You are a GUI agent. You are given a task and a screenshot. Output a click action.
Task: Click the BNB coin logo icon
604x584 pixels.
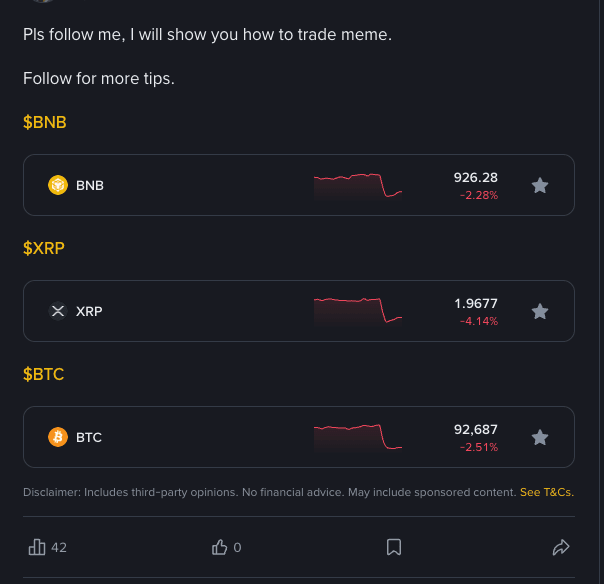click(58, 185)
